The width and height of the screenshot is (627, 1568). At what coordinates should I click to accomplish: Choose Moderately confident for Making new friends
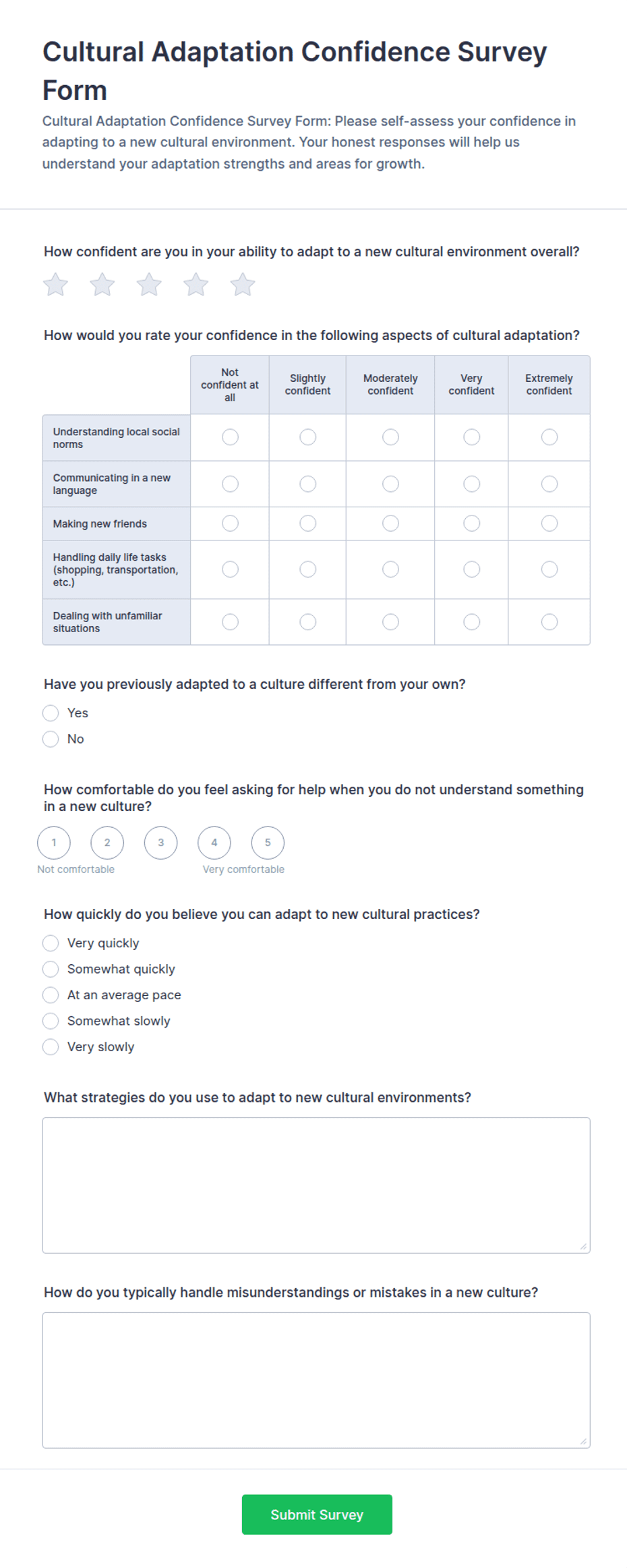[x=390, y=524]
